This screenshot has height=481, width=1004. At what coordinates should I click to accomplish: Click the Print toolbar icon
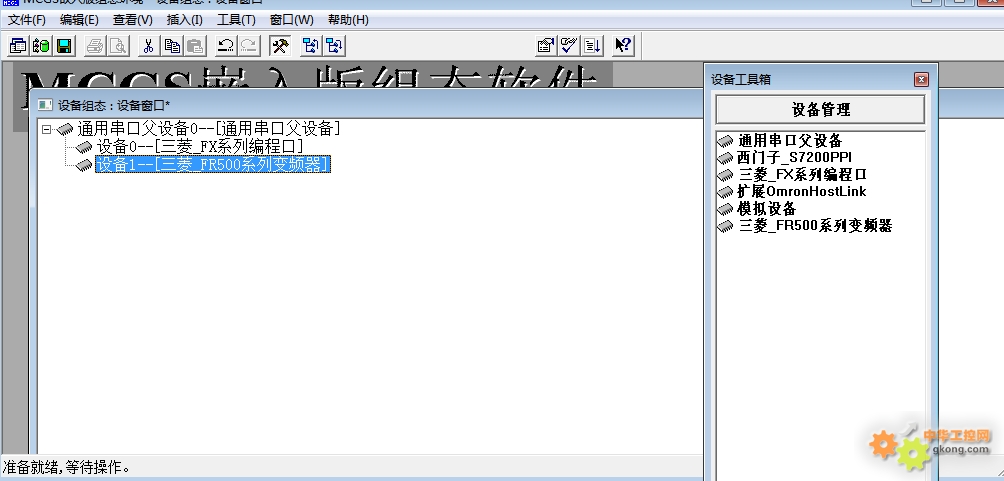coord(95,45)
